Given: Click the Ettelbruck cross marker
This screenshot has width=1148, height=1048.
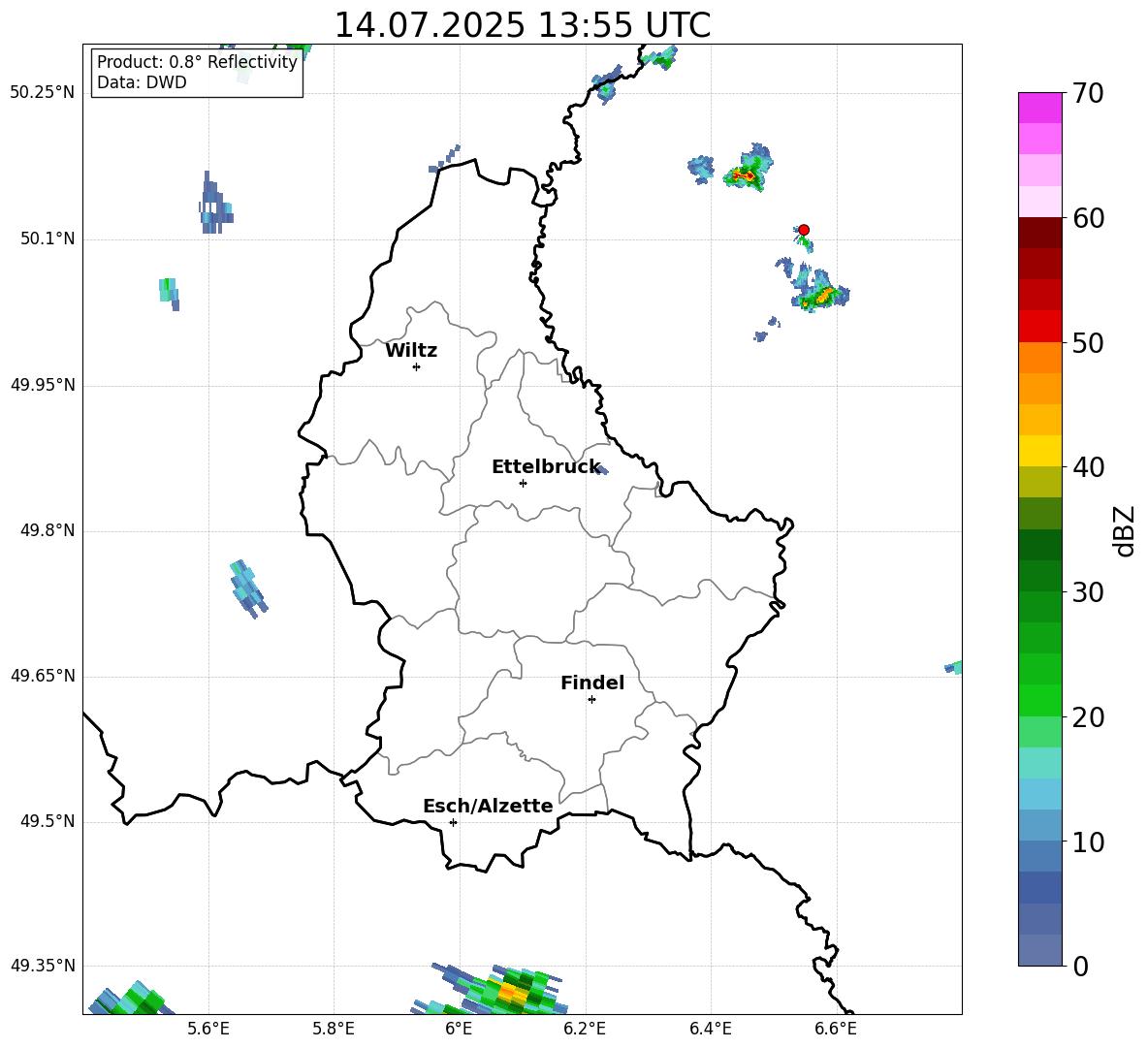Looking at the screenshot, I should [523, 483].
